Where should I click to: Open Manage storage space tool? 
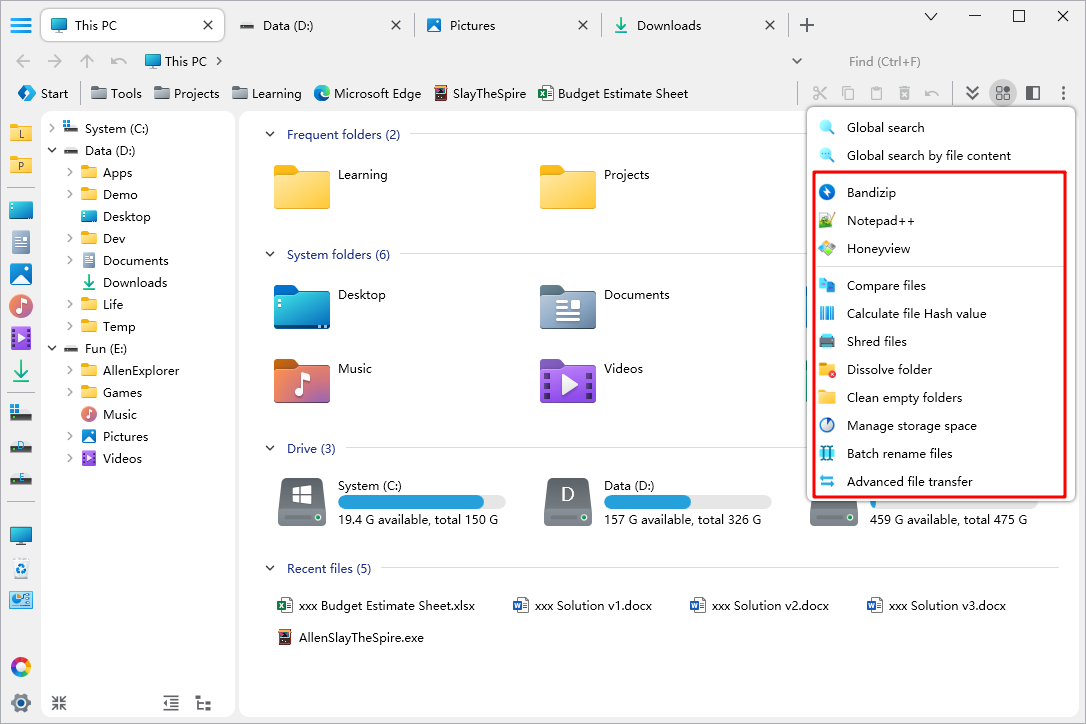(910, 425)
